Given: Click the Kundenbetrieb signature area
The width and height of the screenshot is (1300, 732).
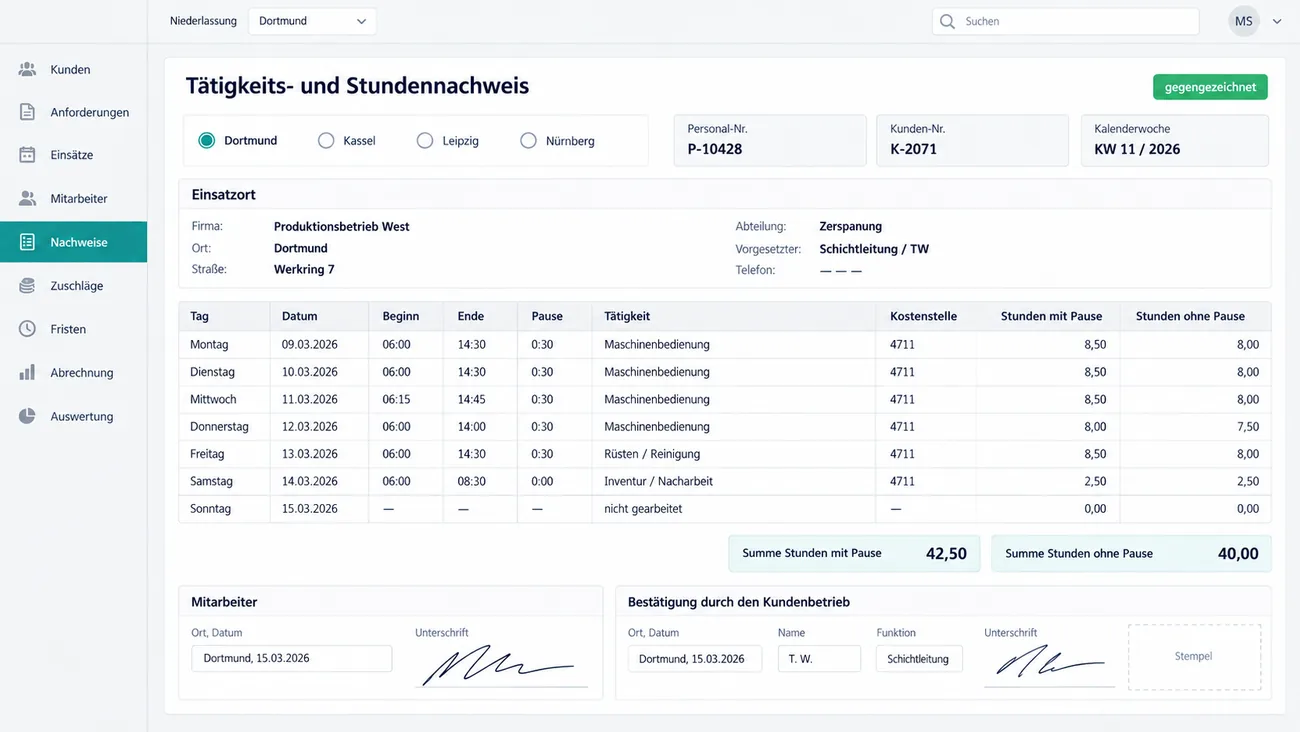Looking at the screenshot, I should click(1049, 664).
